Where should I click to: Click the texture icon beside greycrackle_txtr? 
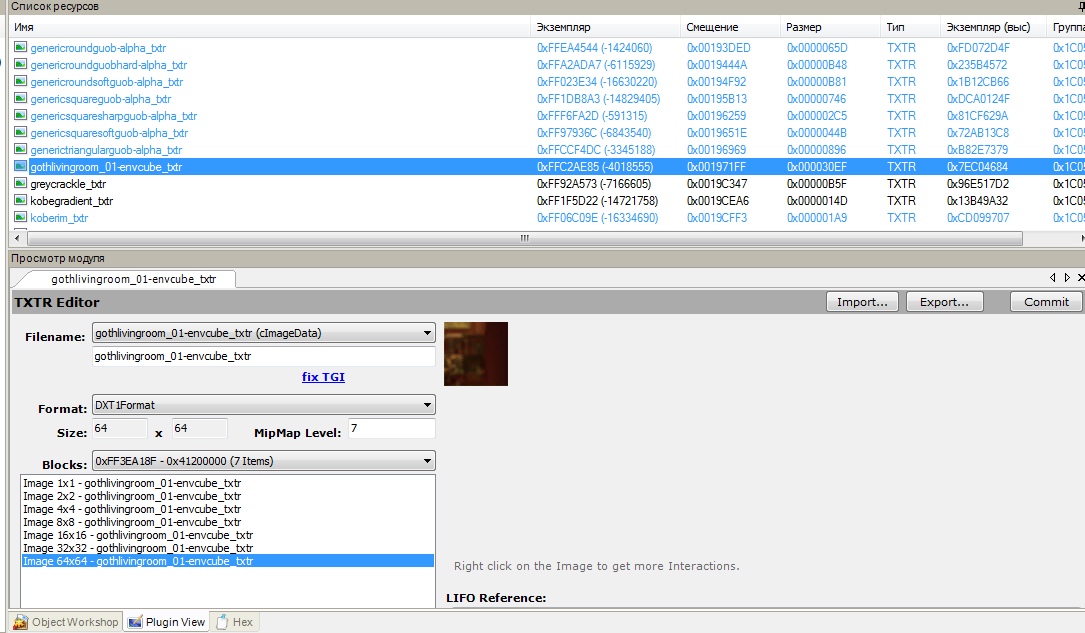coord(21,184)
